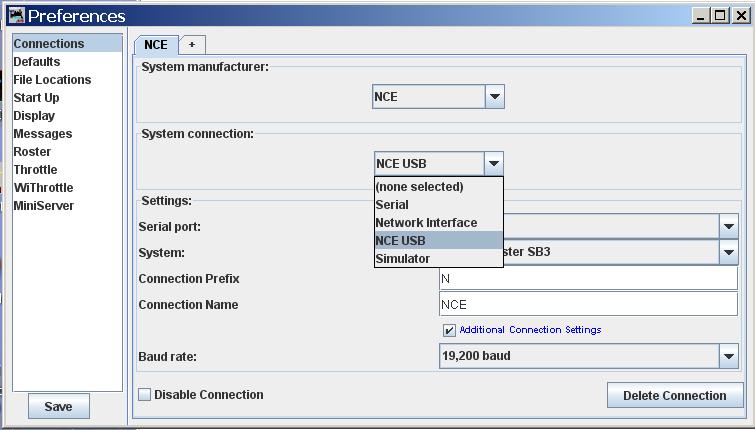The width and height of the screenshot is (755, 430).
Task: Open Display preferences
Action: (x=67, y=116)
